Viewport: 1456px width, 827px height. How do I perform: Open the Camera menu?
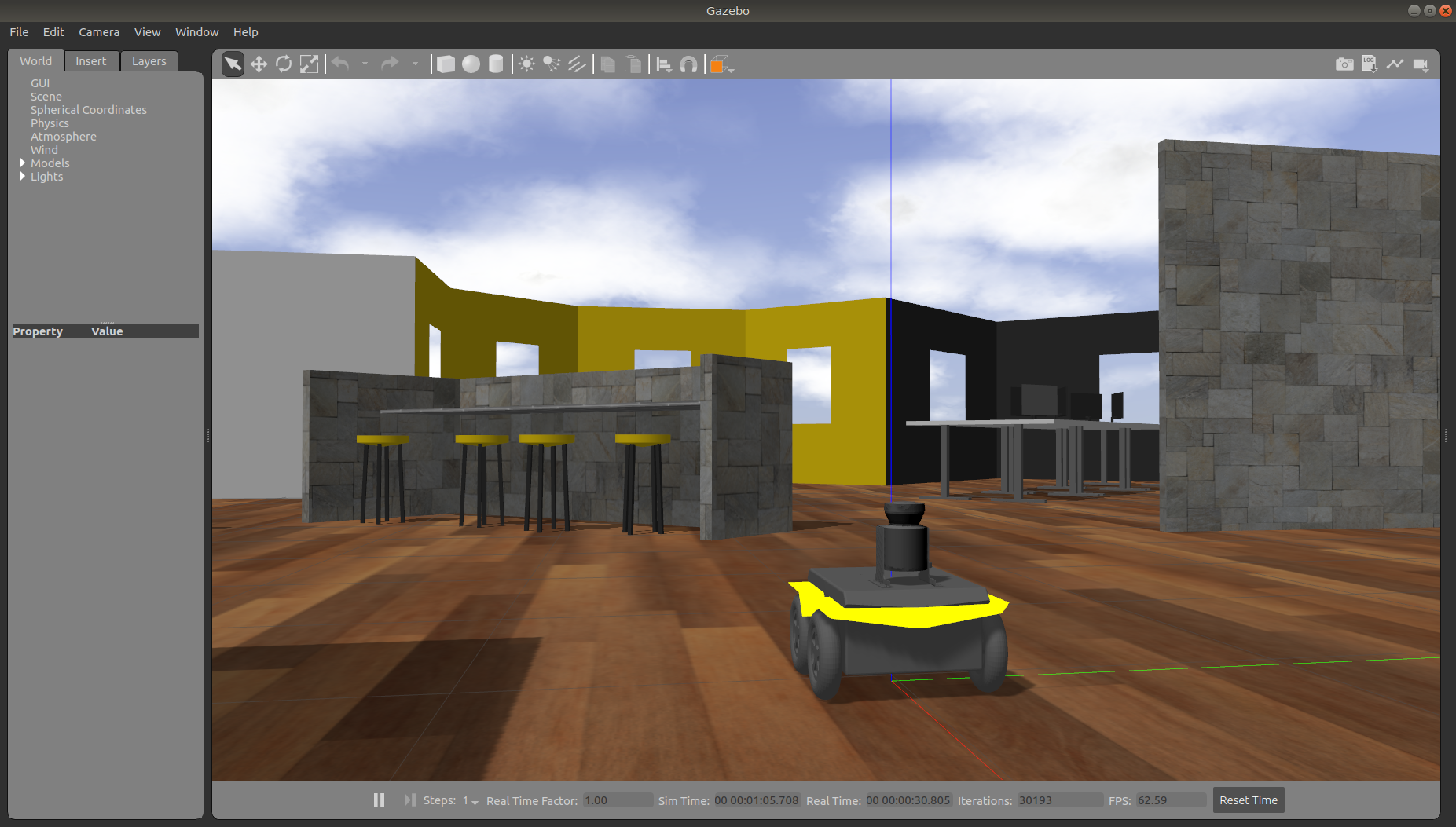pyautogui.click(x=99, y=32)
